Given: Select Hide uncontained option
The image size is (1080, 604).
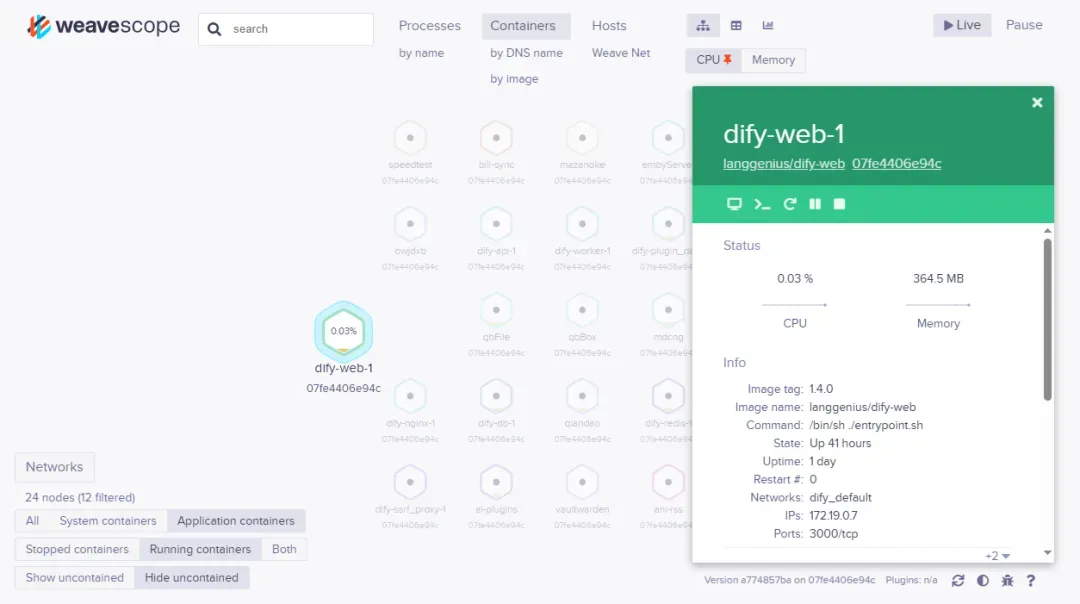Looking at the screenshot, I should (x=191, y=577).
